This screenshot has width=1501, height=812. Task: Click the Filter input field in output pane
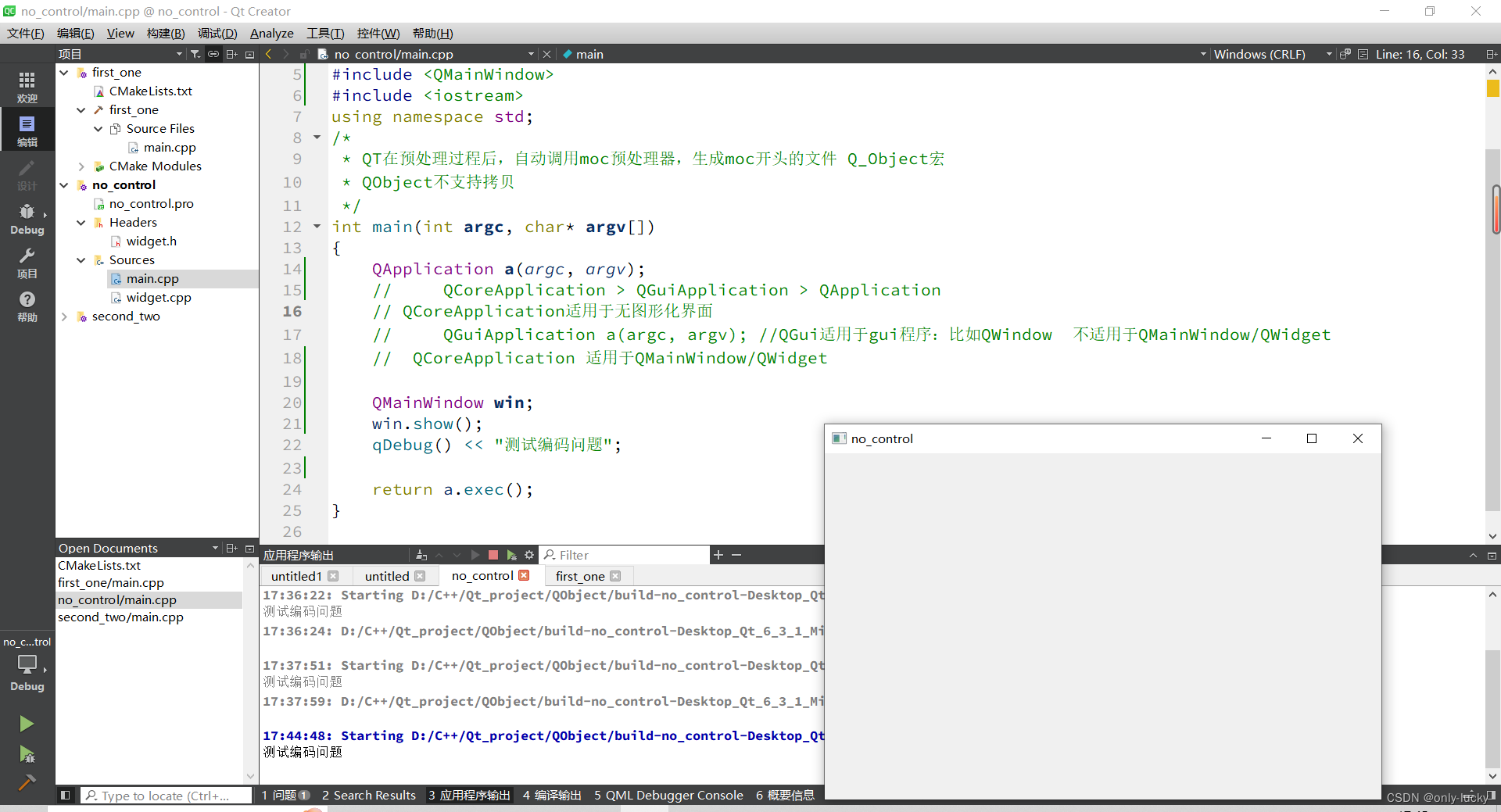[x=625, y=555]
